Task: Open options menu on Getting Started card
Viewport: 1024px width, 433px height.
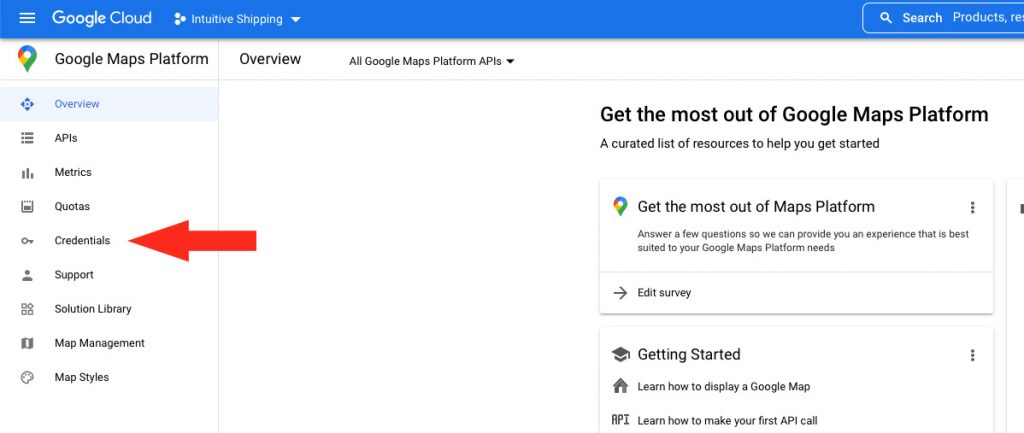Action: tap(972, 355)
